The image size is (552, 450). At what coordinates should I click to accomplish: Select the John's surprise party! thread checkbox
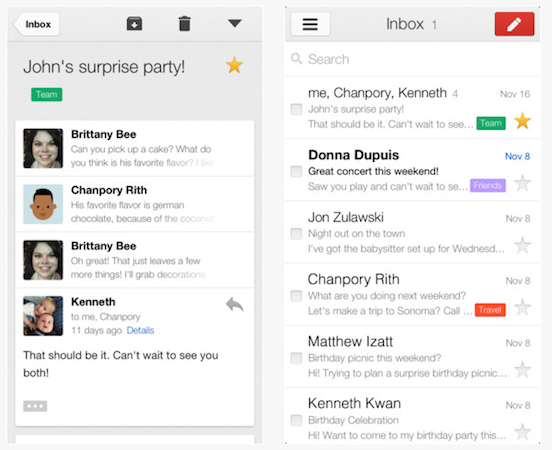click(296, 109)
